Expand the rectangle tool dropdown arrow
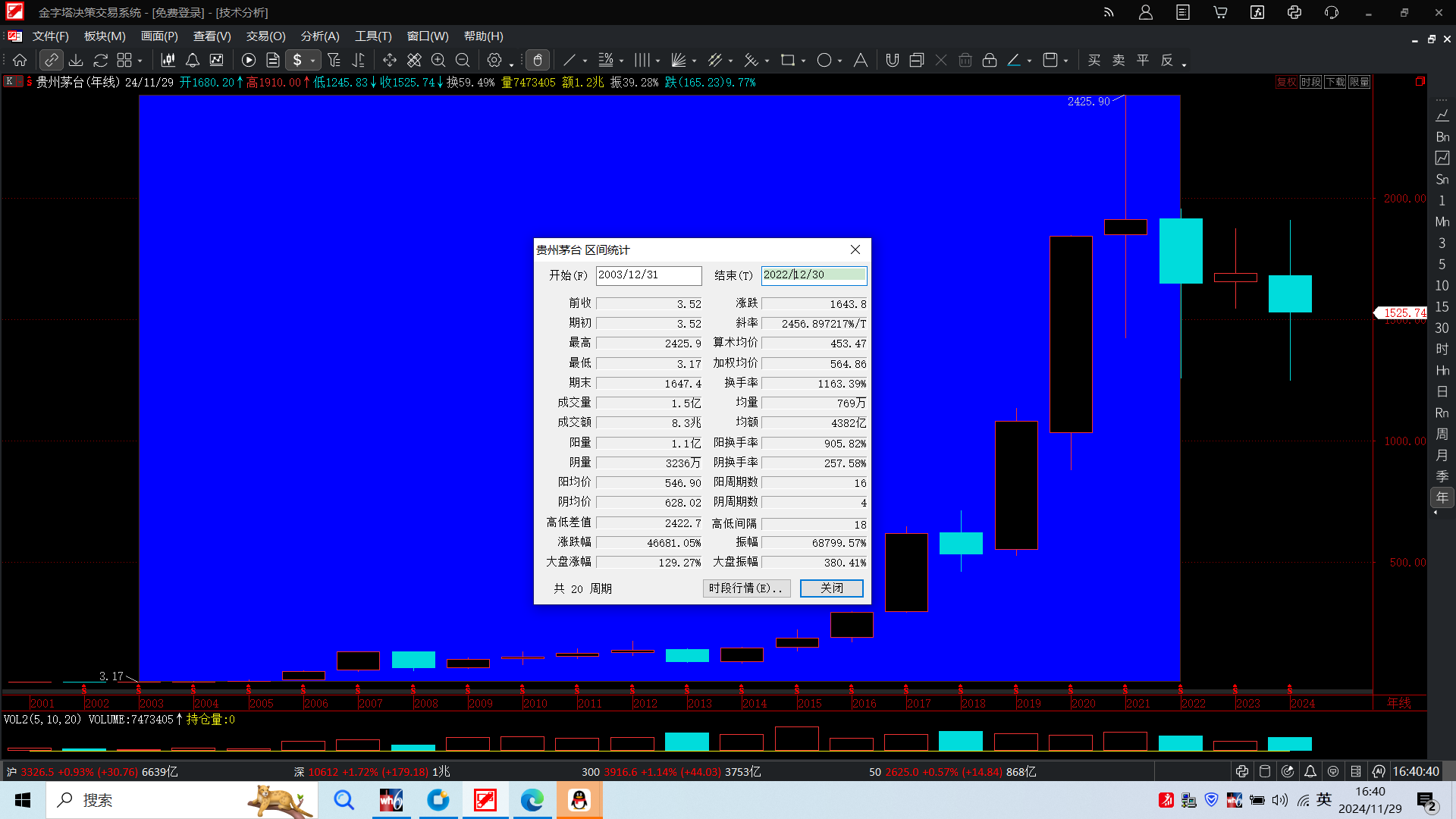 (803, 61)
